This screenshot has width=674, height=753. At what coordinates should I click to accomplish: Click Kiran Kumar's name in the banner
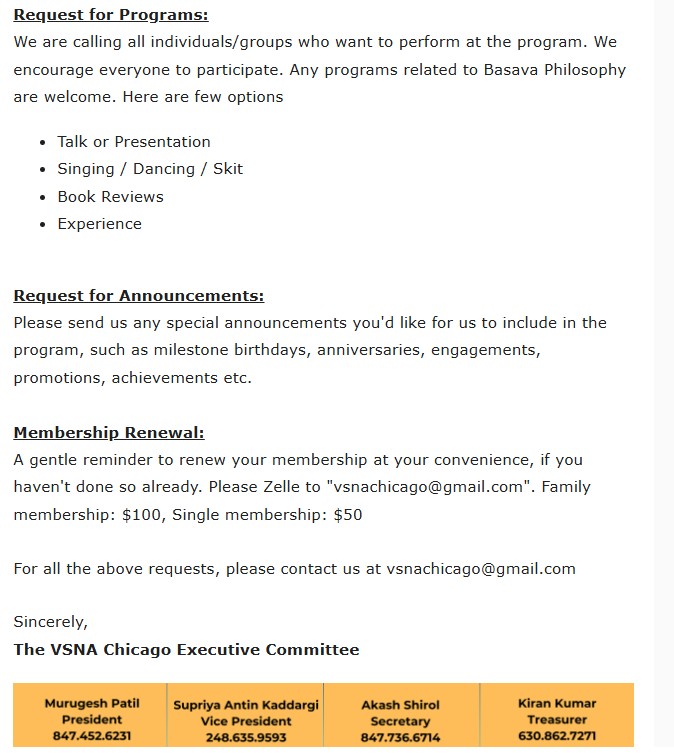(x=557, y=704)
